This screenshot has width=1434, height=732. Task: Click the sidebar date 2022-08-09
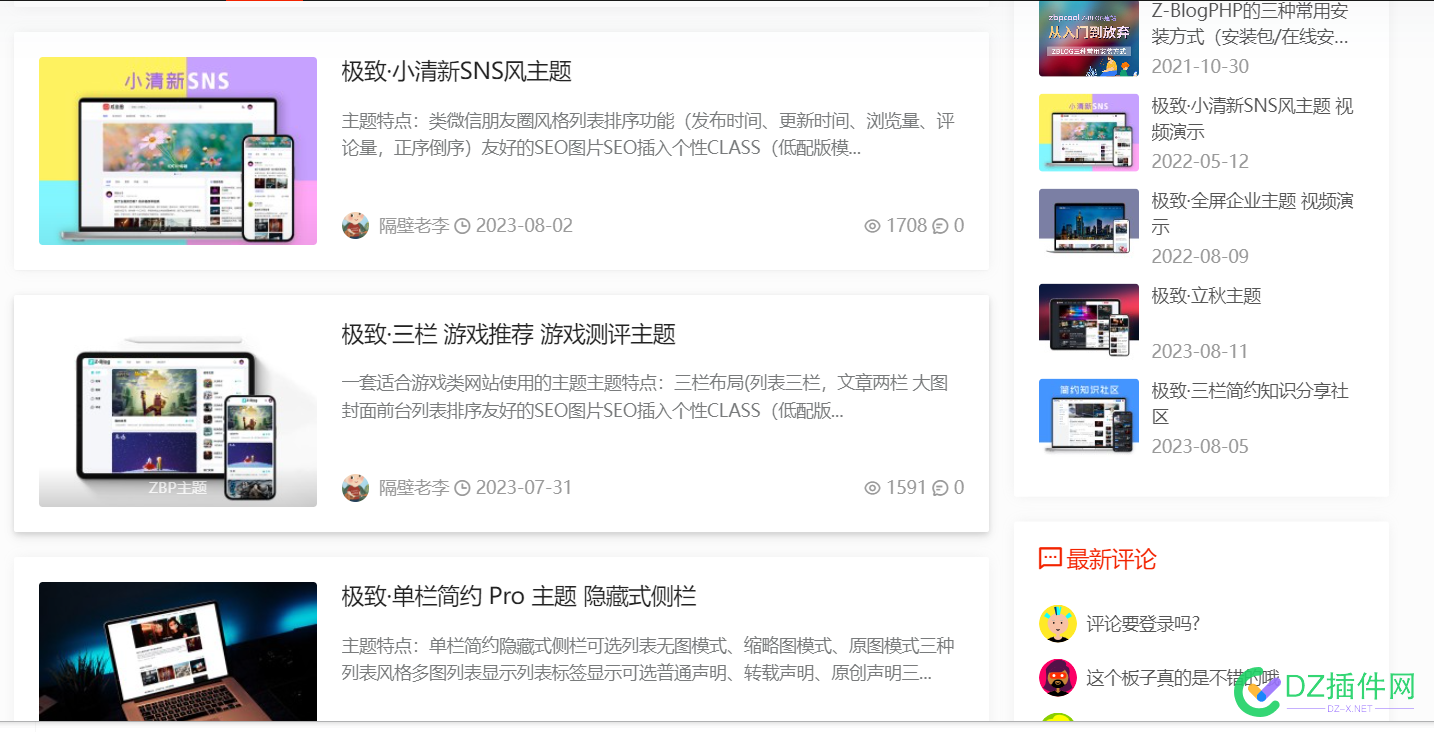pos(1200,256)
